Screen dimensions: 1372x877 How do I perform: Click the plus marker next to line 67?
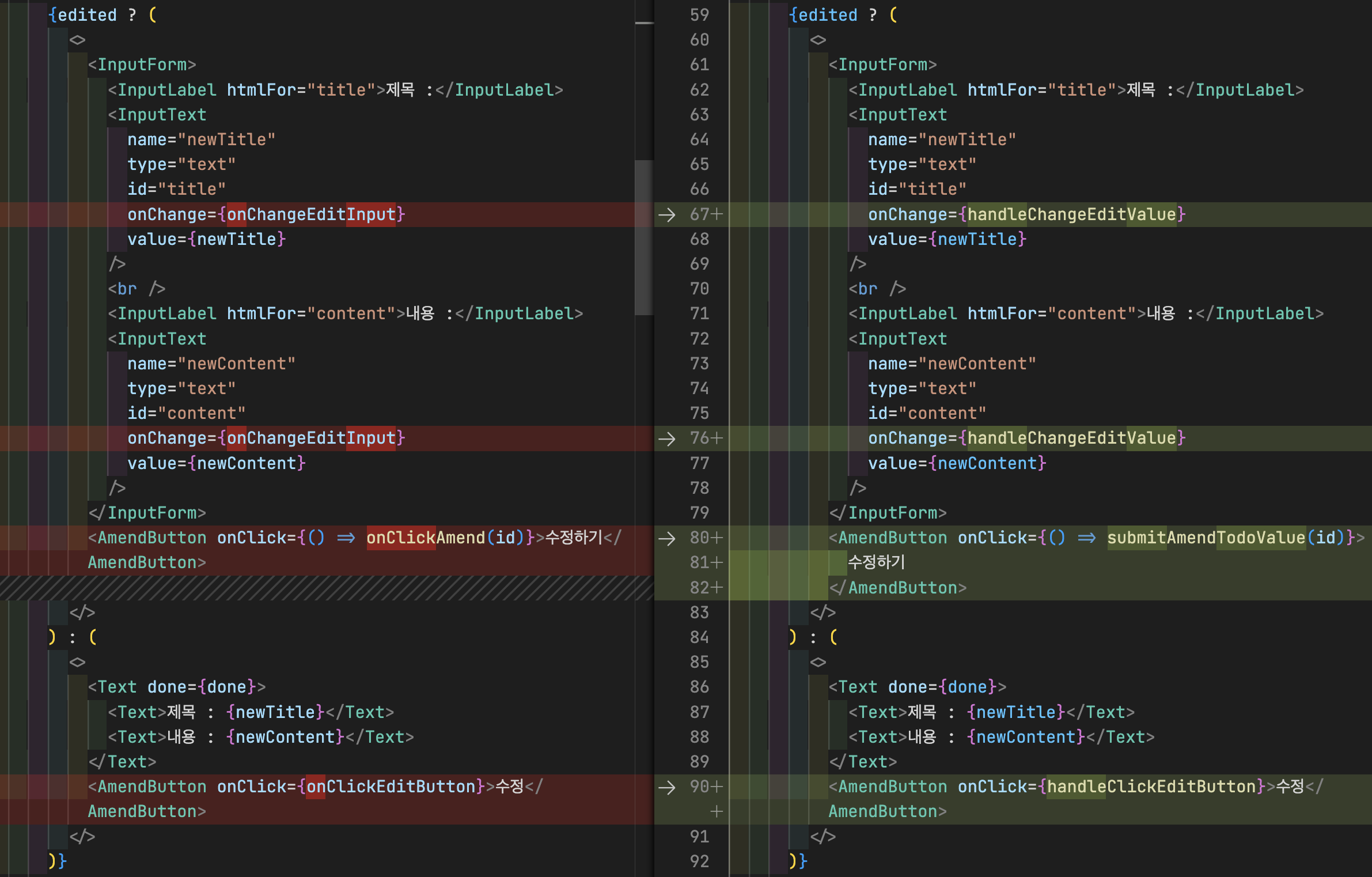pyautogui.click(x=717, y=215)
